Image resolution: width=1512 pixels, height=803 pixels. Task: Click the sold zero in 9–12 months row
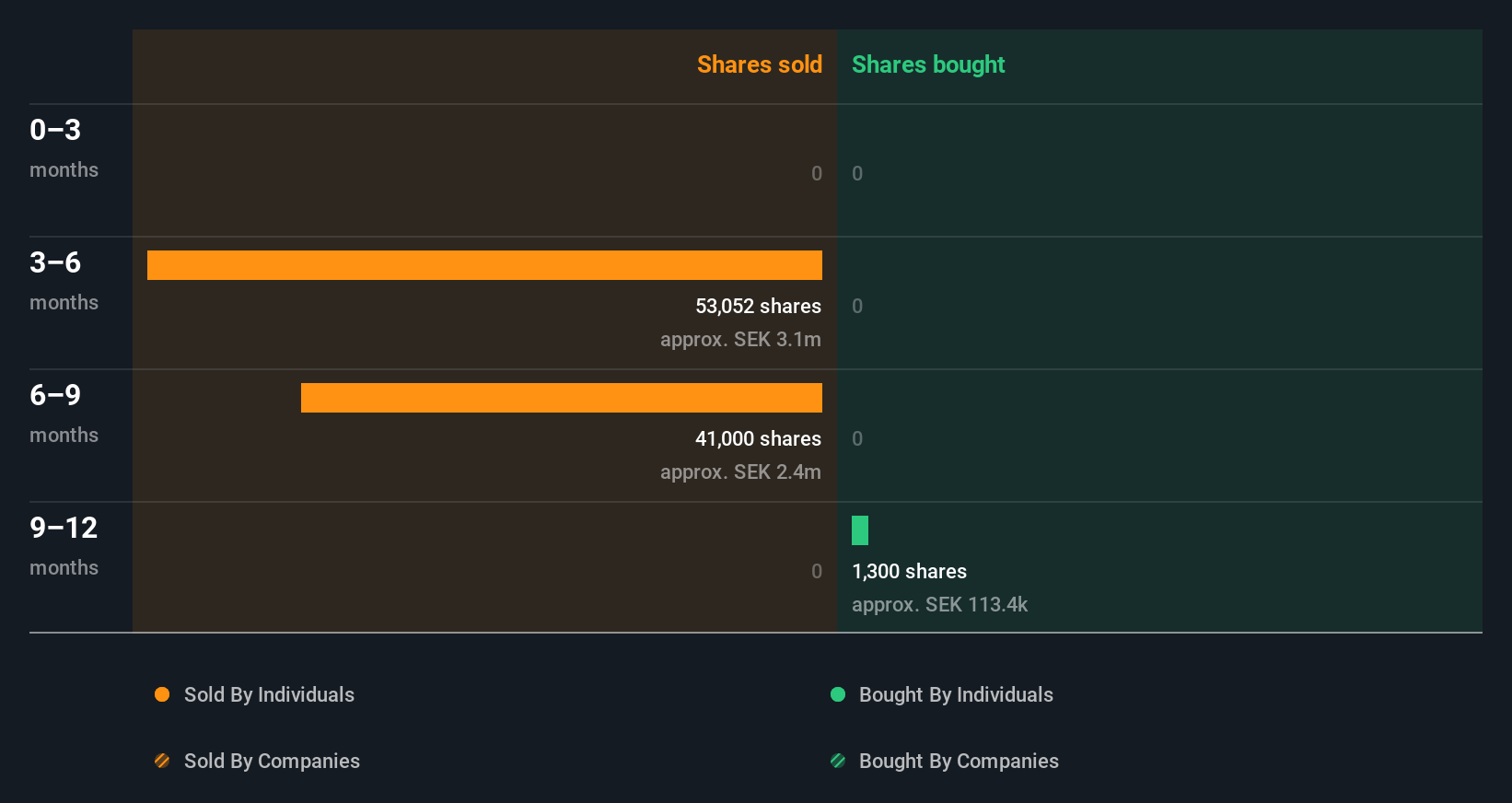(817, 571)
